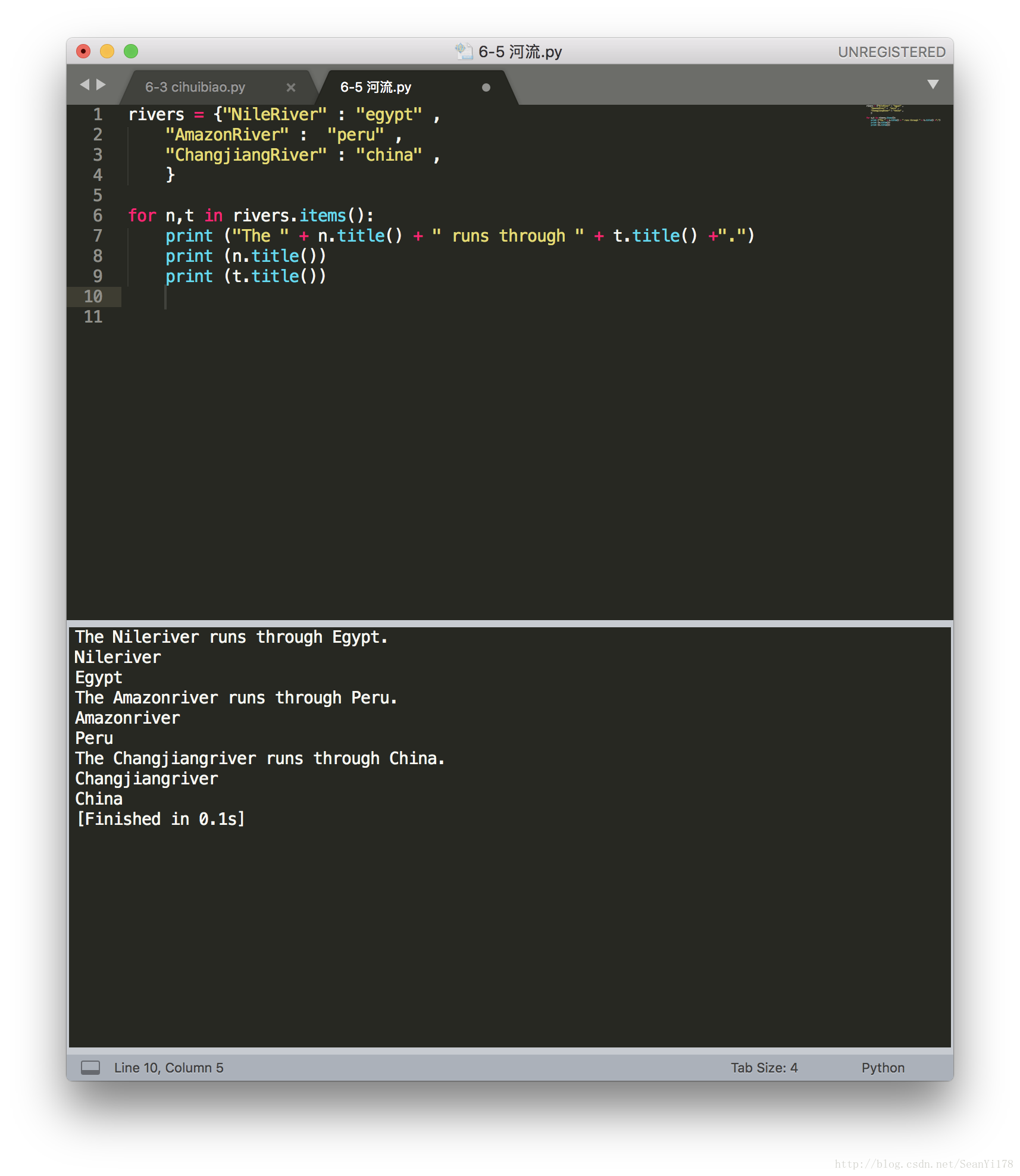Viewport: 1020px width, 1176px height.
Task: Click the "AmazonRiver" string
Action: (227, 135)
